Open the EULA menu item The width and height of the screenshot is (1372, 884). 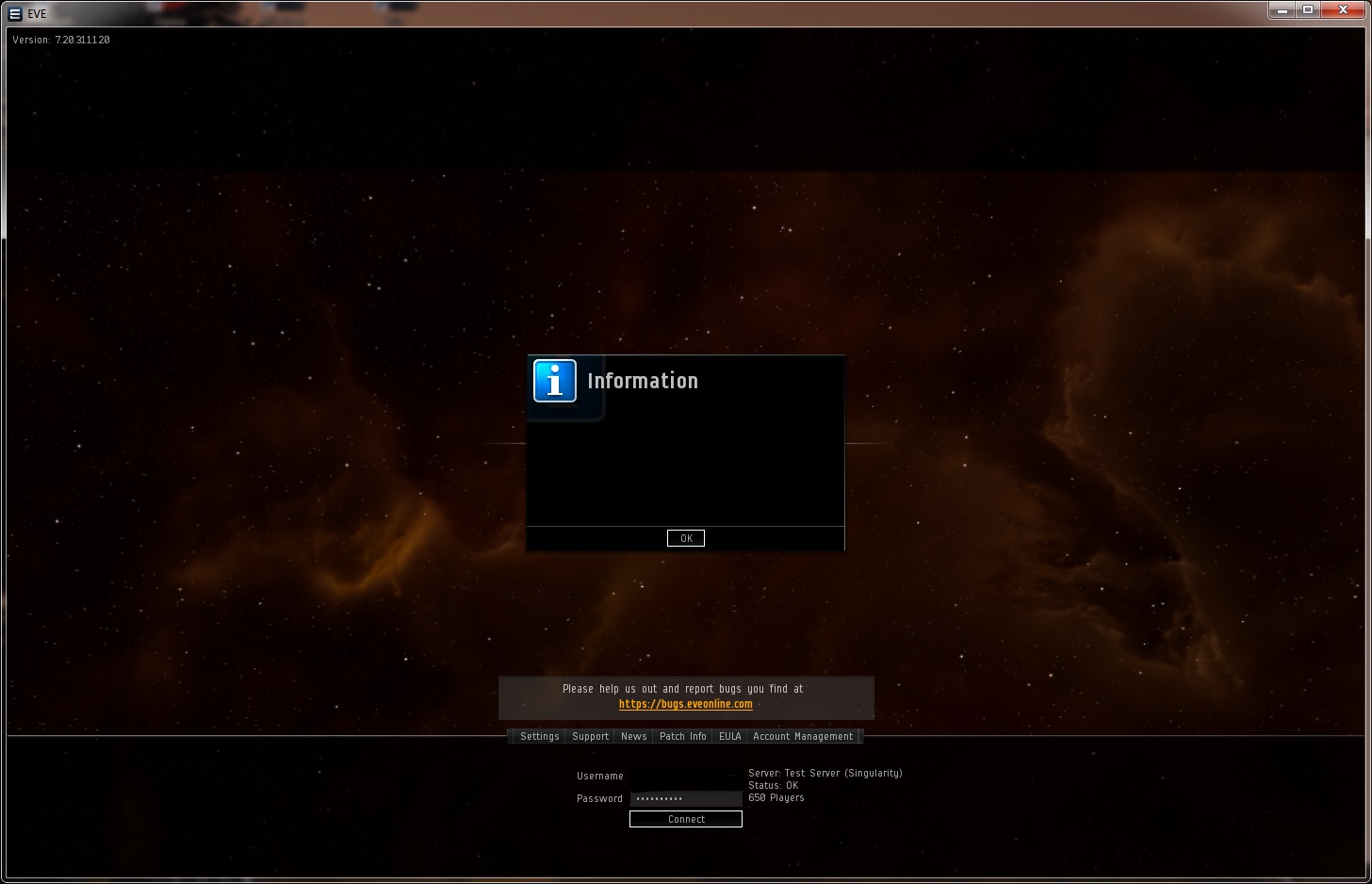[x=730, y=736]
